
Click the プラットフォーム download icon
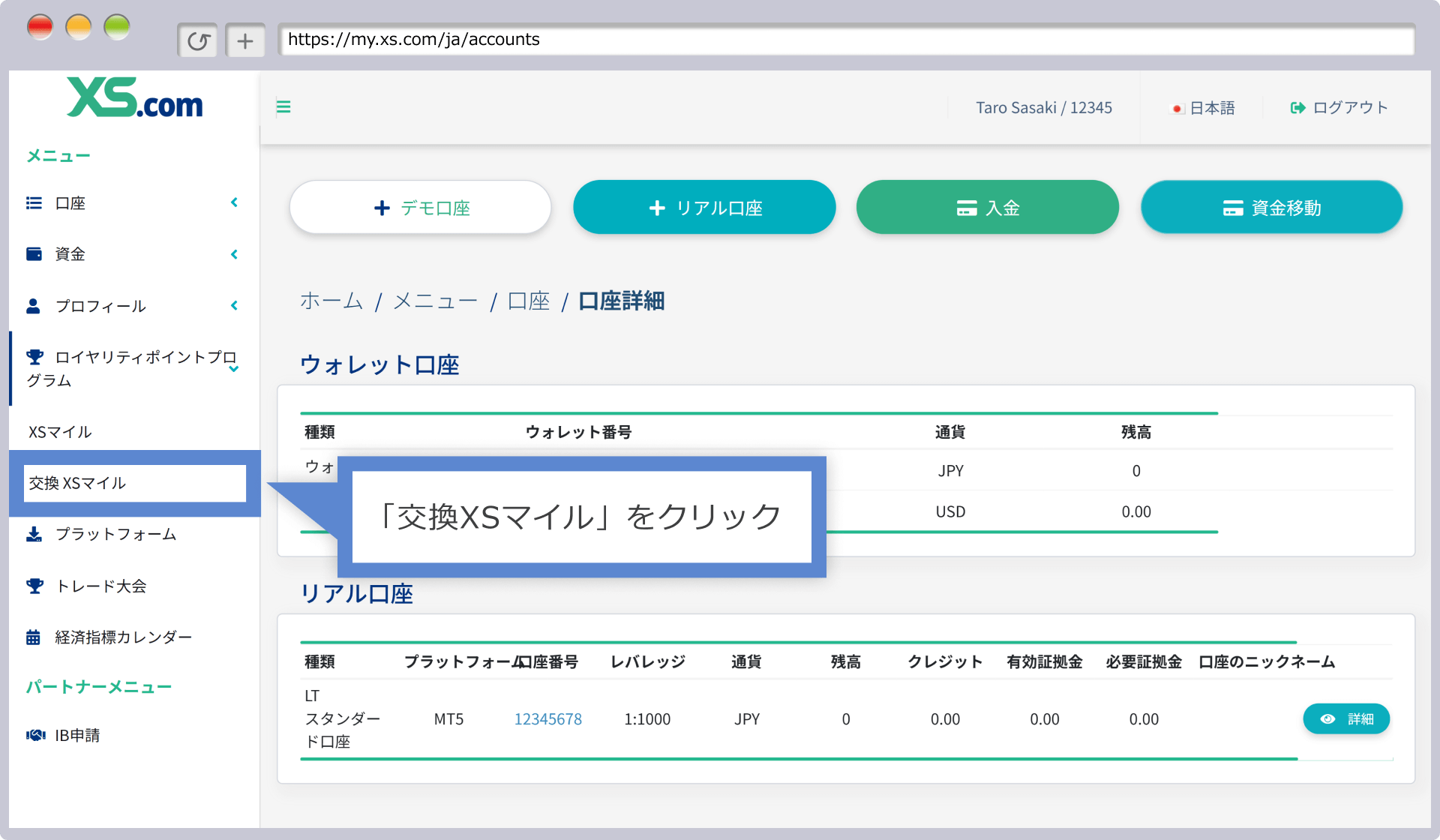click(x=34, y=534)
